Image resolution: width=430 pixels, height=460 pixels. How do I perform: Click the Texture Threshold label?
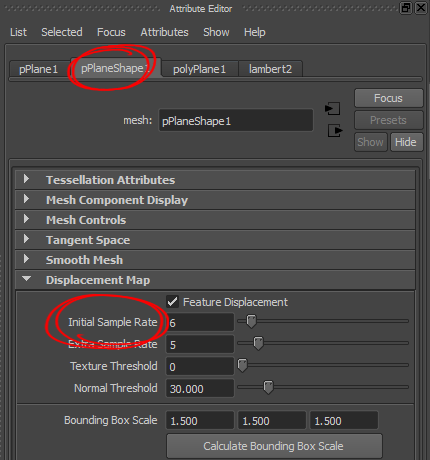[114, 366]
